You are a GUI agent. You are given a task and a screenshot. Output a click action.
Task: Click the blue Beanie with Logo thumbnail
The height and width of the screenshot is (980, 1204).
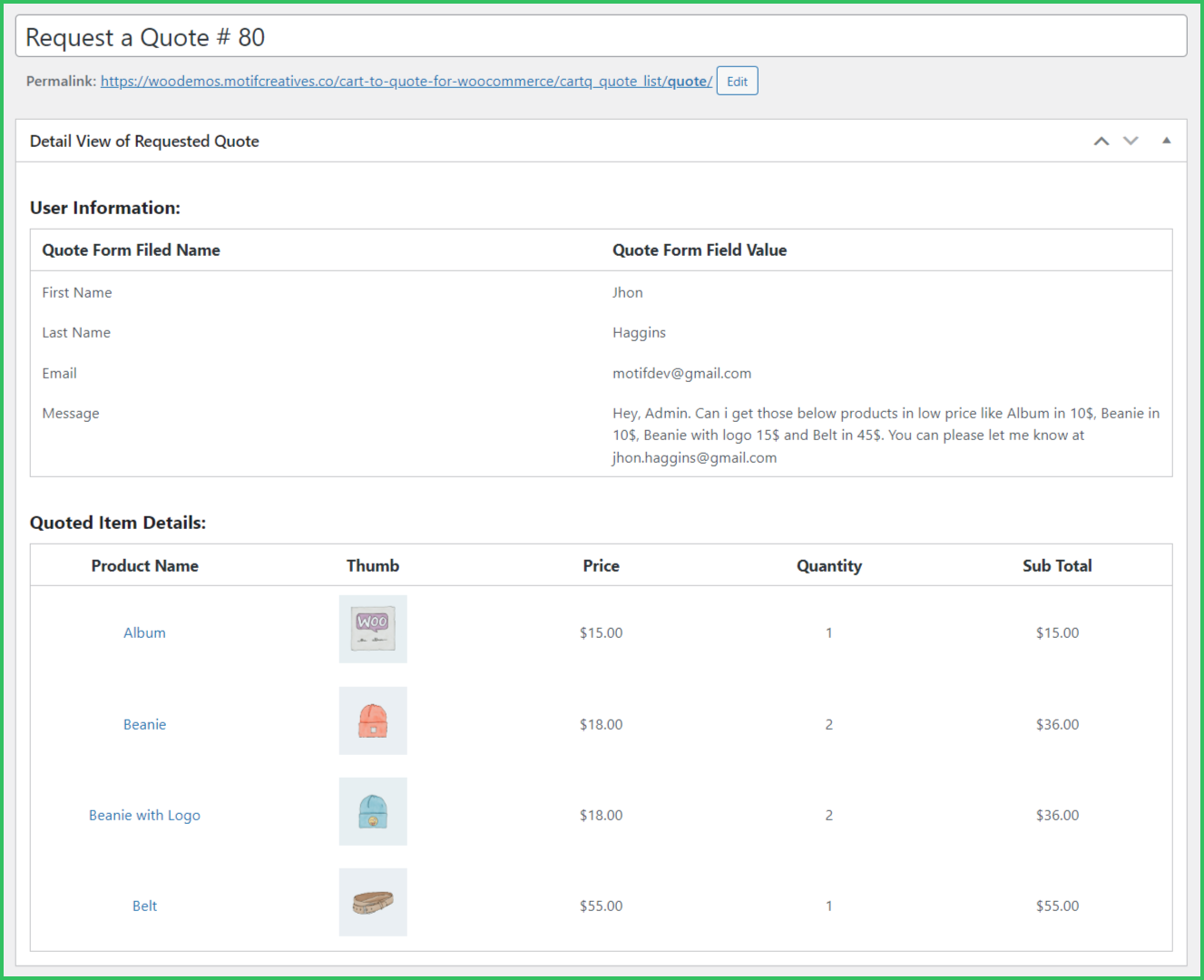coord(373,811)
